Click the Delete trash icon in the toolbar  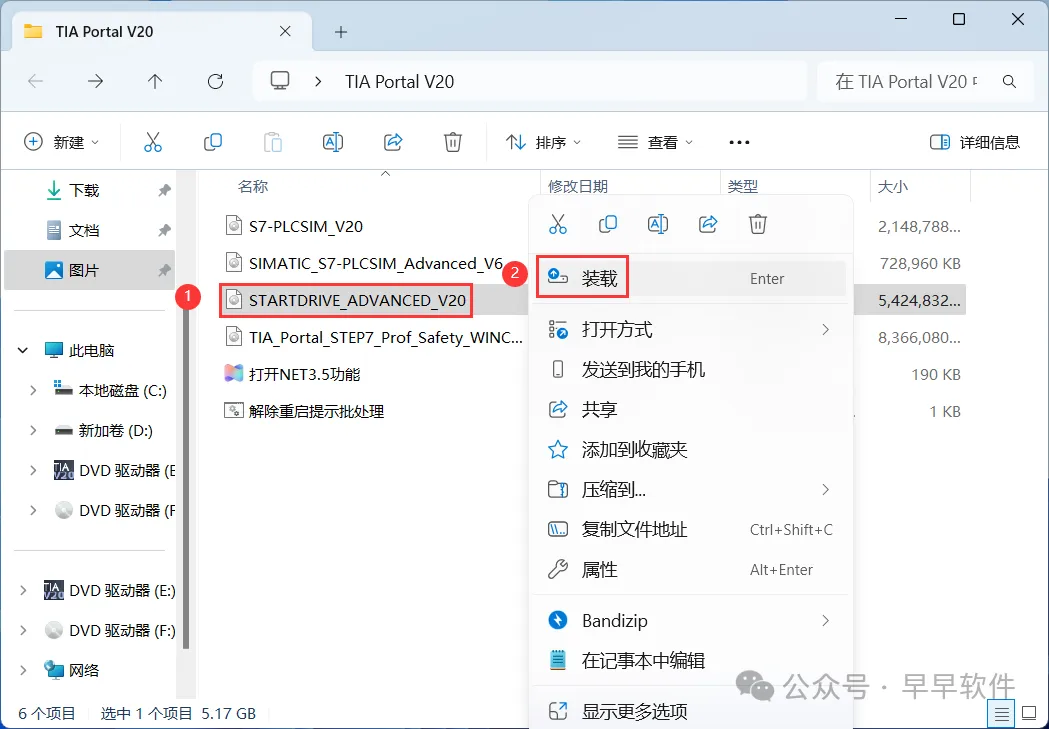pyautogui.click(x=453, y=142)
